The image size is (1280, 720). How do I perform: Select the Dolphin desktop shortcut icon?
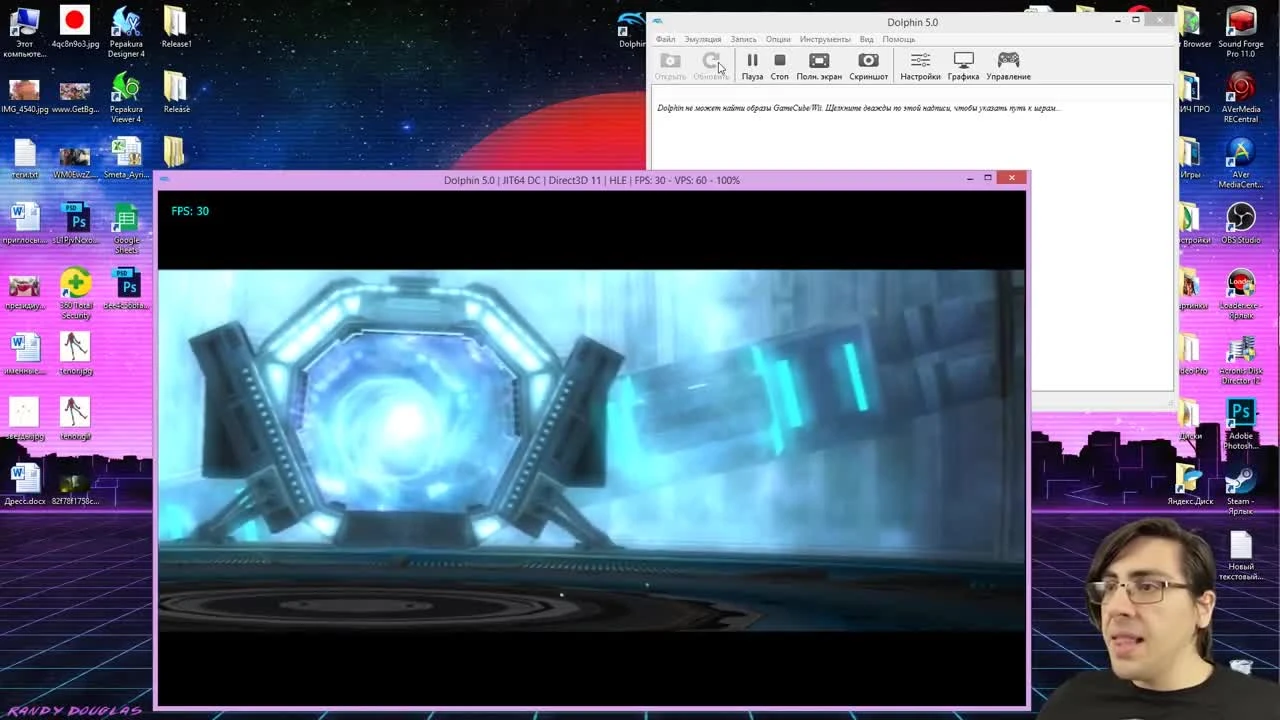(x=632, y=28)
